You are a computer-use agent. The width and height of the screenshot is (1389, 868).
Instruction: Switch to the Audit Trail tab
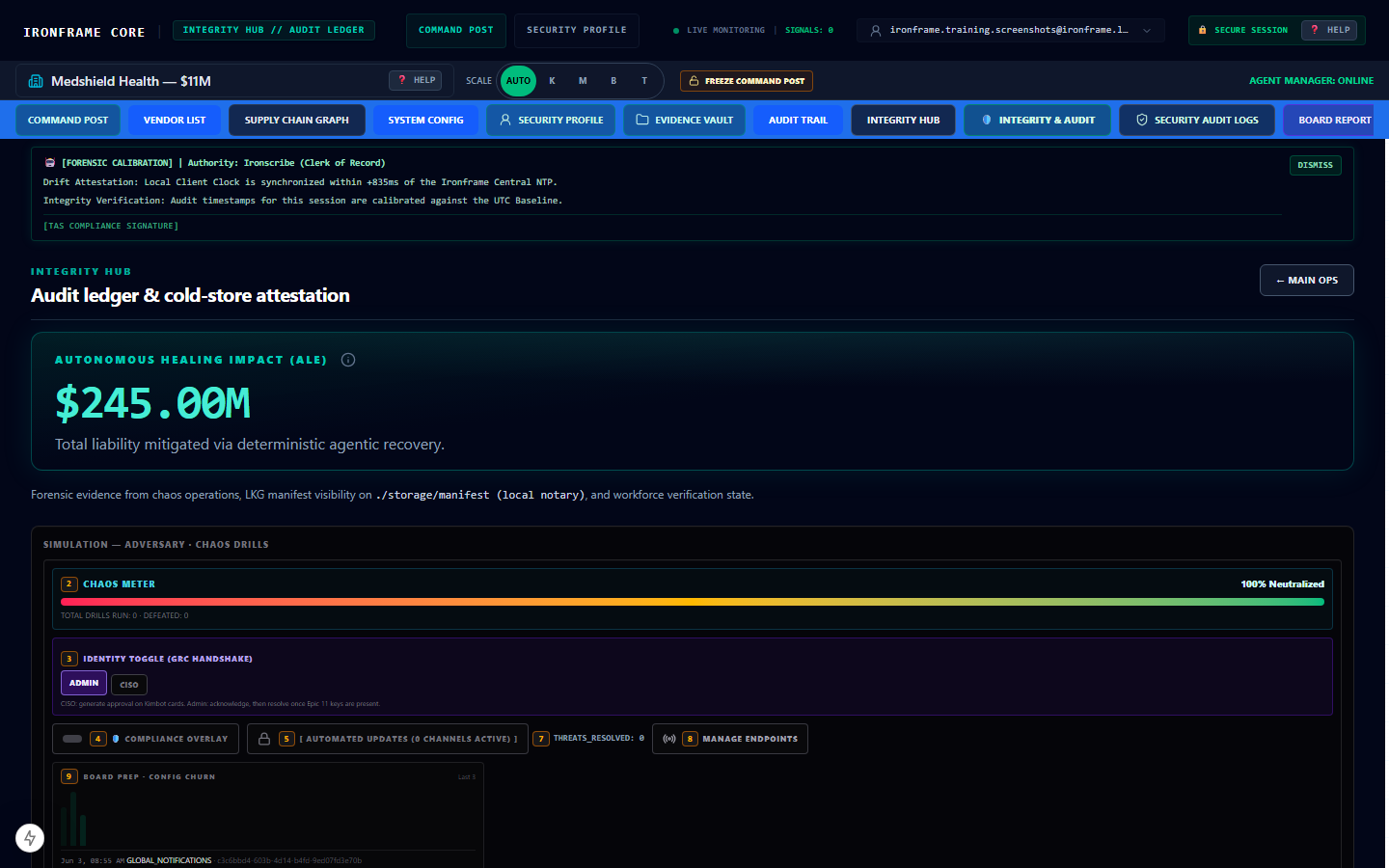pos(798,121)
